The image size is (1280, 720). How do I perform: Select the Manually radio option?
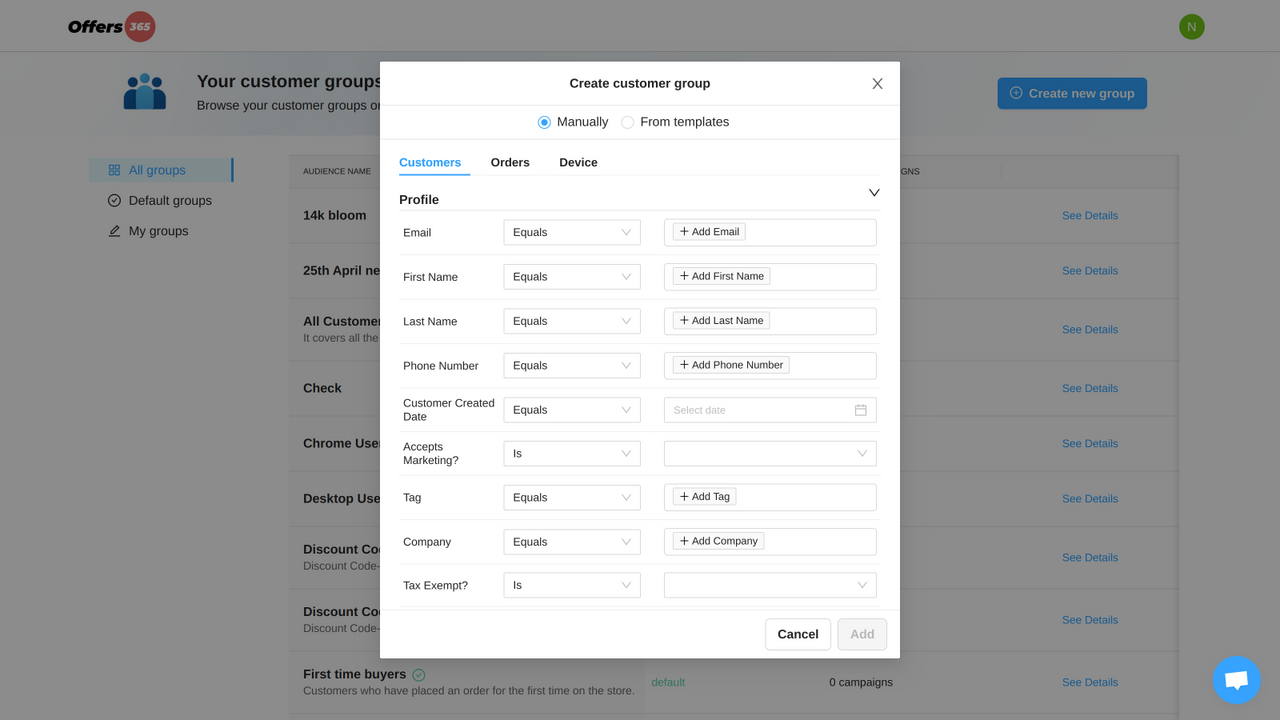coord(544,122)
